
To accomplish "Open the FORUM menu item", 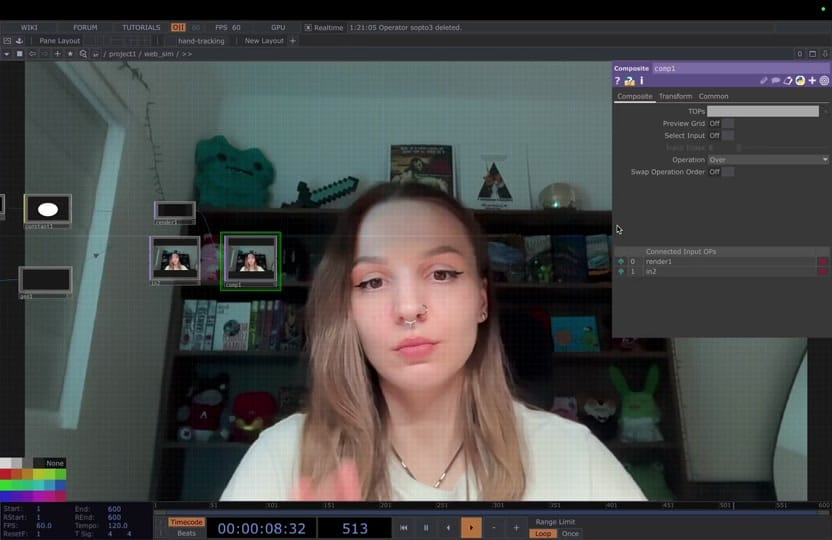I will pyautogui.click(x=85, y=28).
